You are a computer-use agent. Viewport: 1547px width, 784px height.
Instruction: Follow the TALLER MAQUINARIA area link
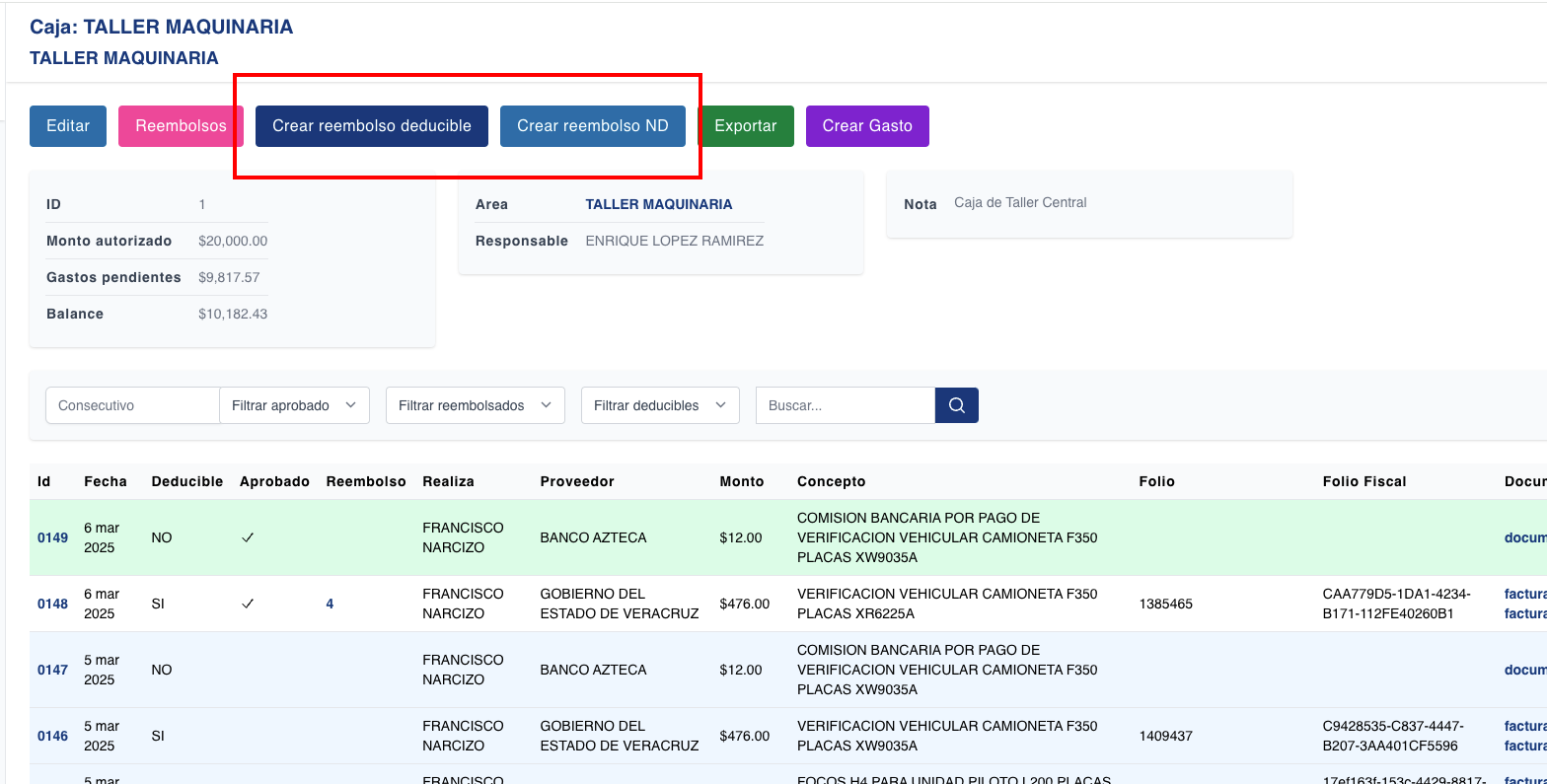click(658, 204)
